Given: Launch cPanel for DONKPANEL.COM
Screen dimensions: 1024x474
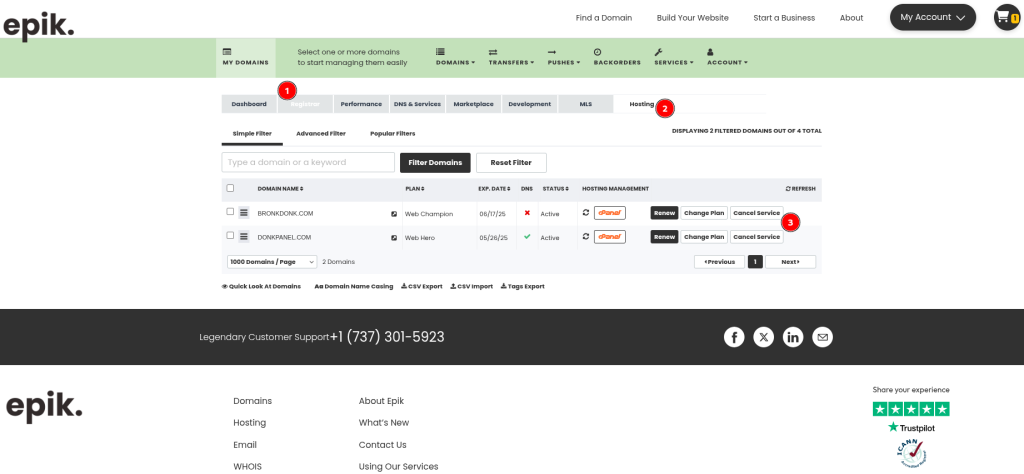Looking at the screenshot, I should 610,237.
